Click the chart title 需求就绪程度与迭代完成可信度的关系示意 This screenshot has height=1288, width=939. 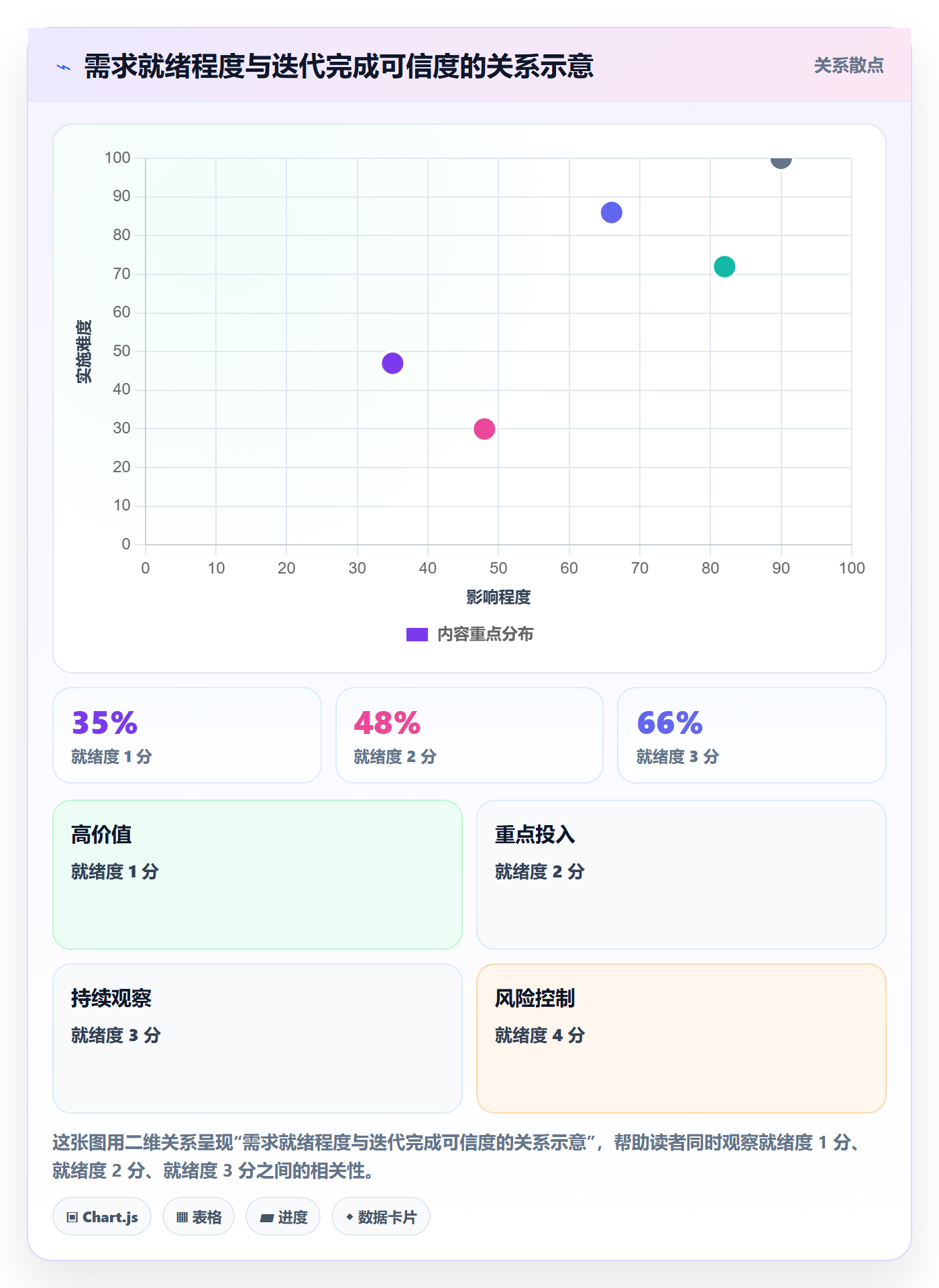pos(339,66)
